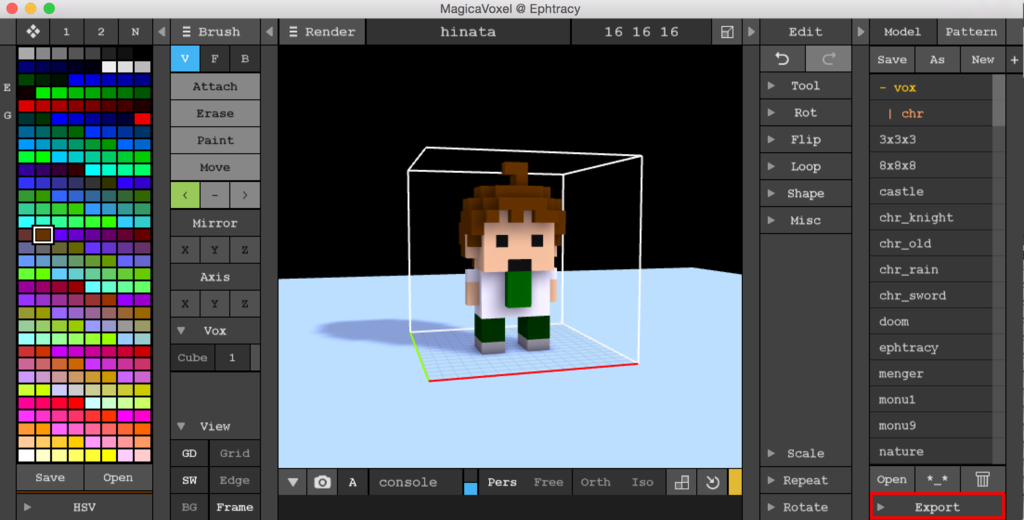Expand the Shape section

click(x=805, y=193)
